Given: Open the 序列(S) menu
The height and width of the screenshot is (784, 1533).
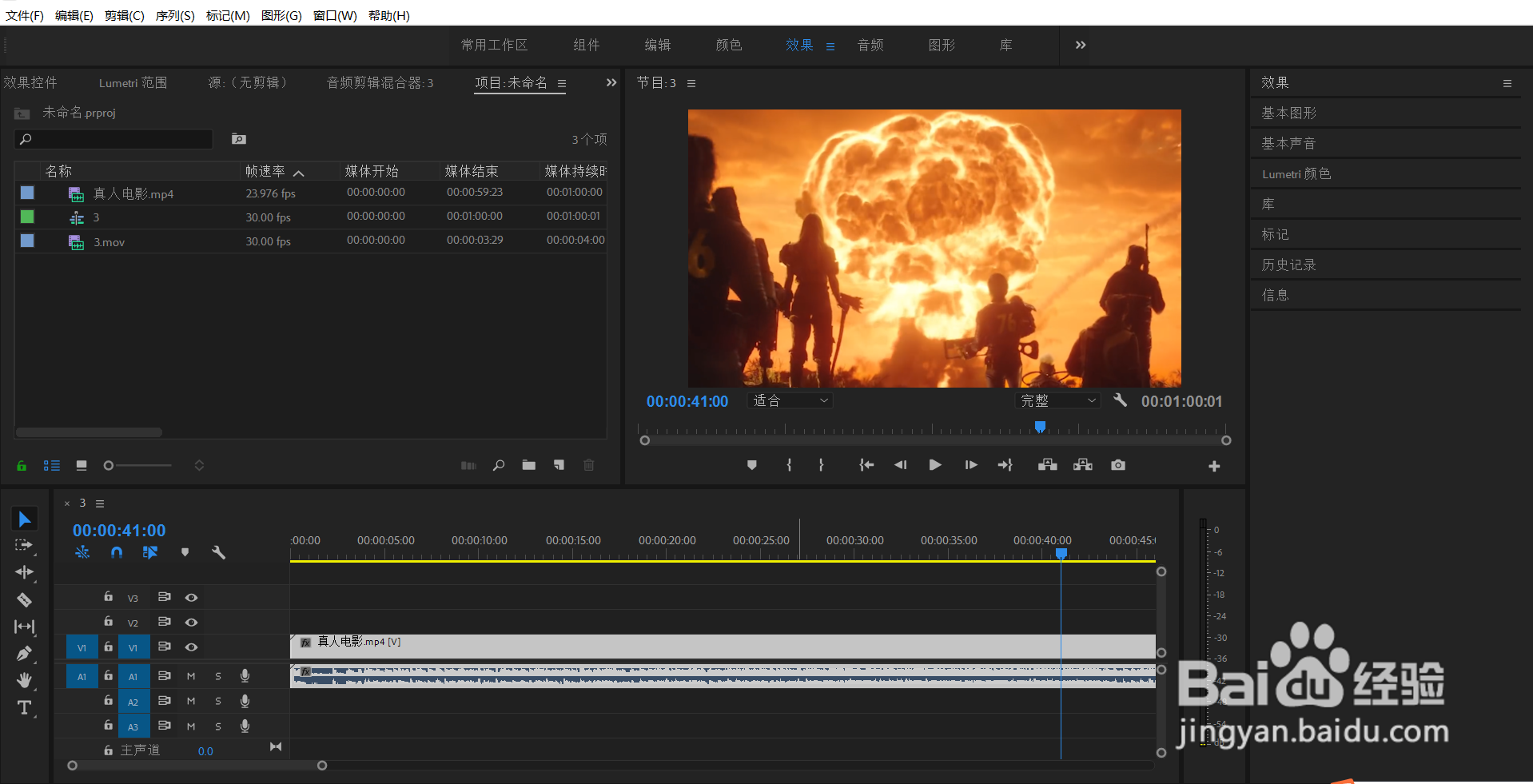Looking at the screenshot, I should coord(175,15).
